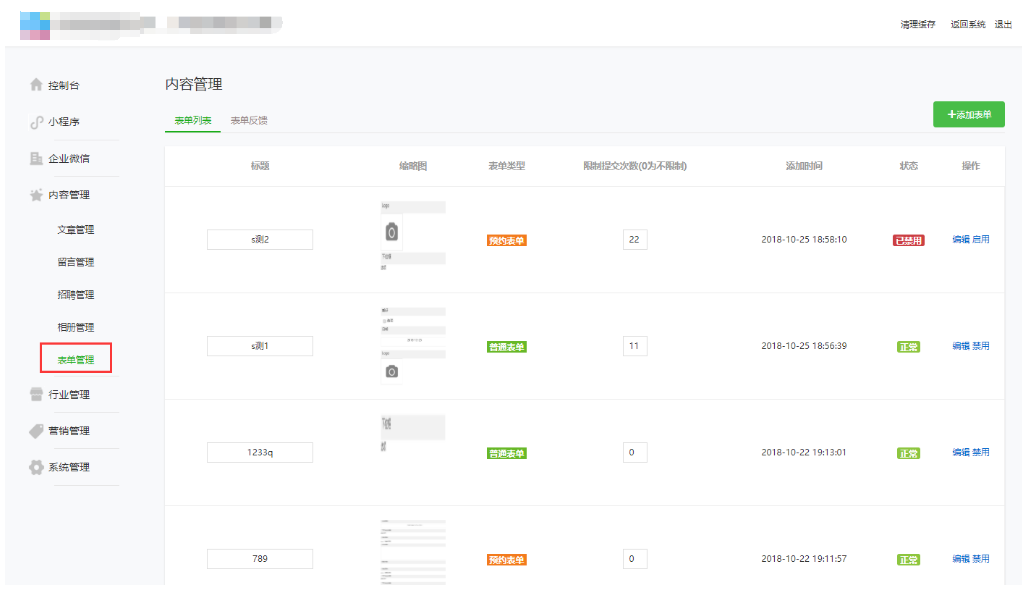This screenshot has height=591, width=1022.
Task: Click 编辑 for the 1233q row
Action: (961, 452)
